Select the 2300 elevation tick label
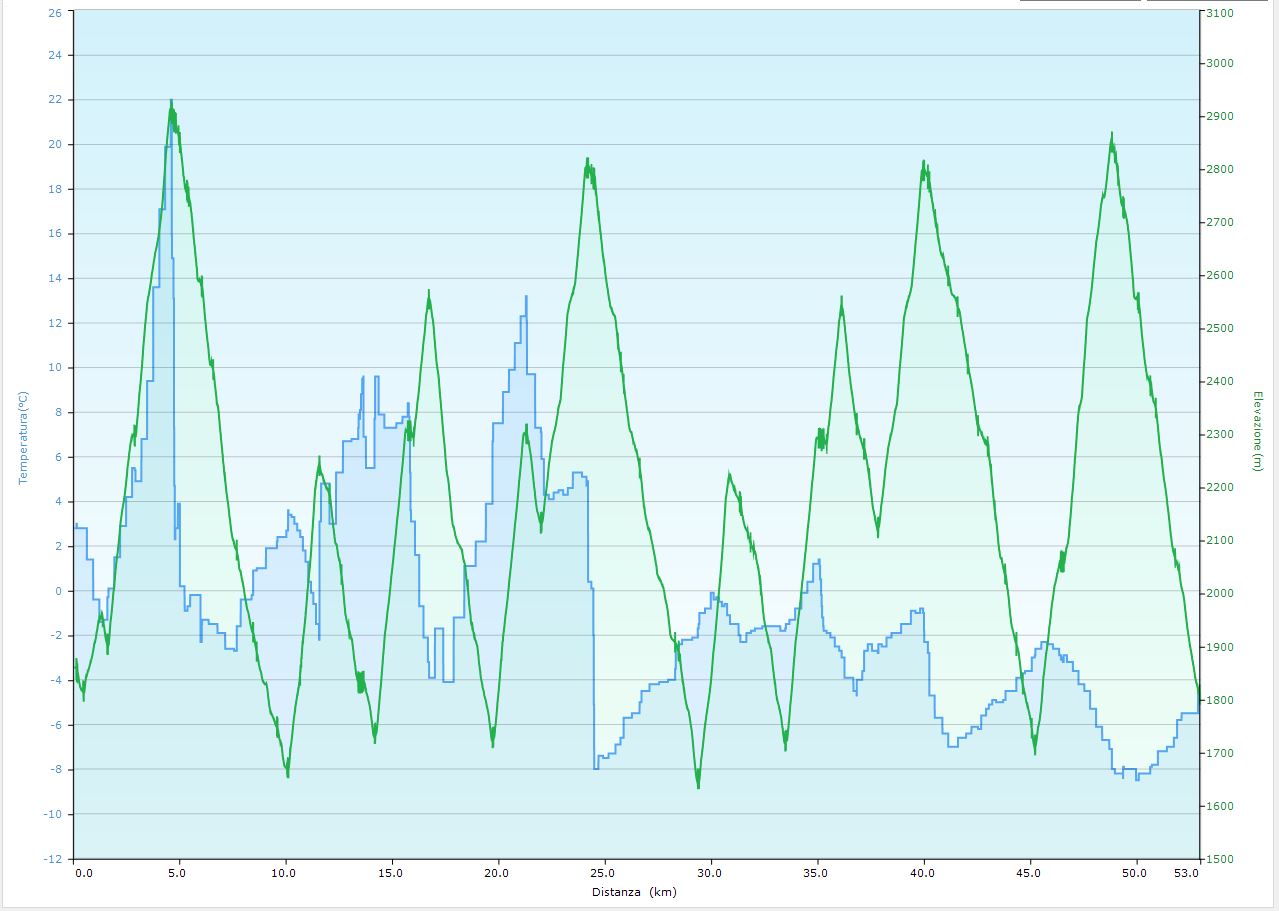Viewport: 1279px width, 911px height. 1220,435
